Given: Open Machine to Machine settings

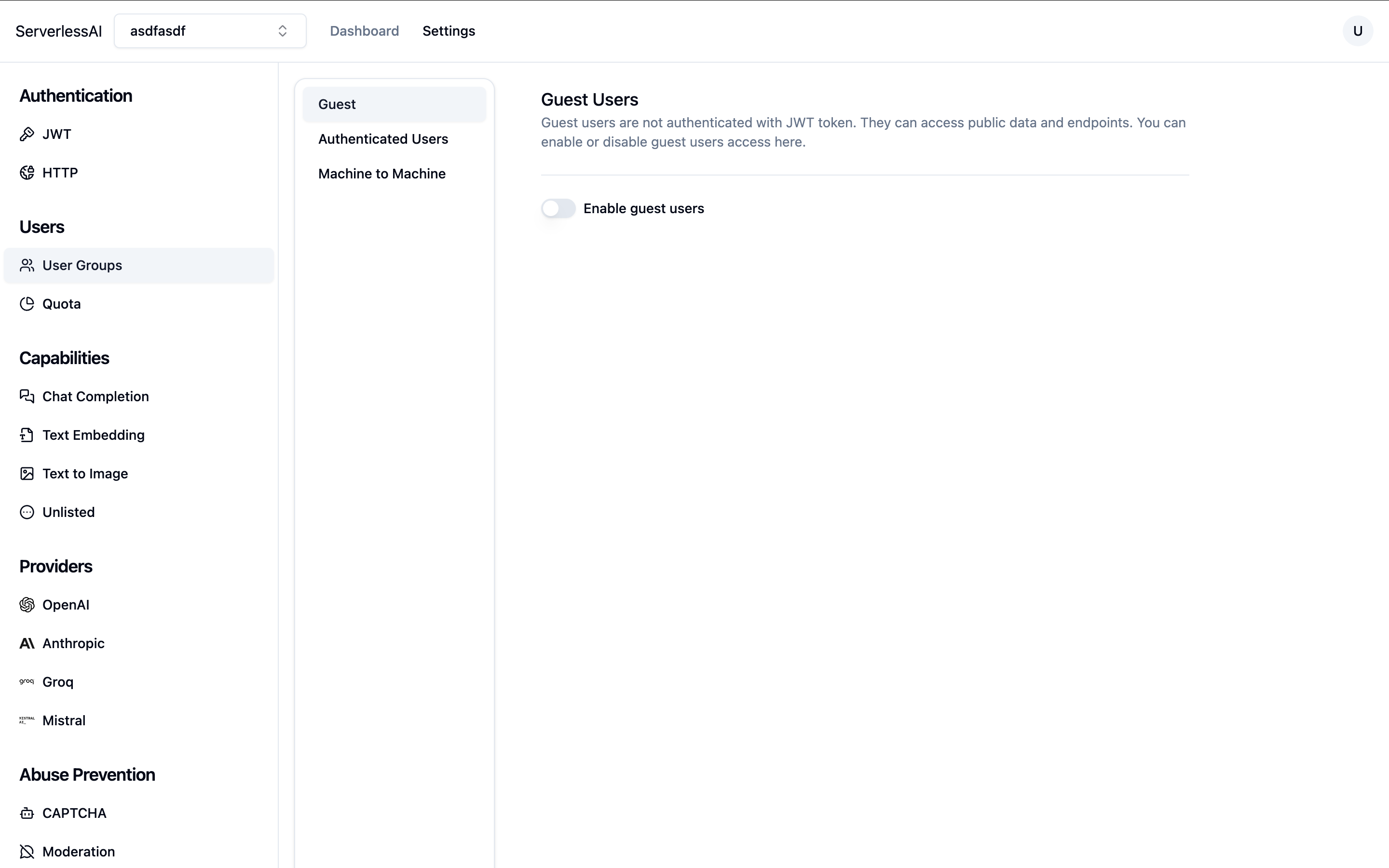Looking at the screenshot, I should click(382, 173).
